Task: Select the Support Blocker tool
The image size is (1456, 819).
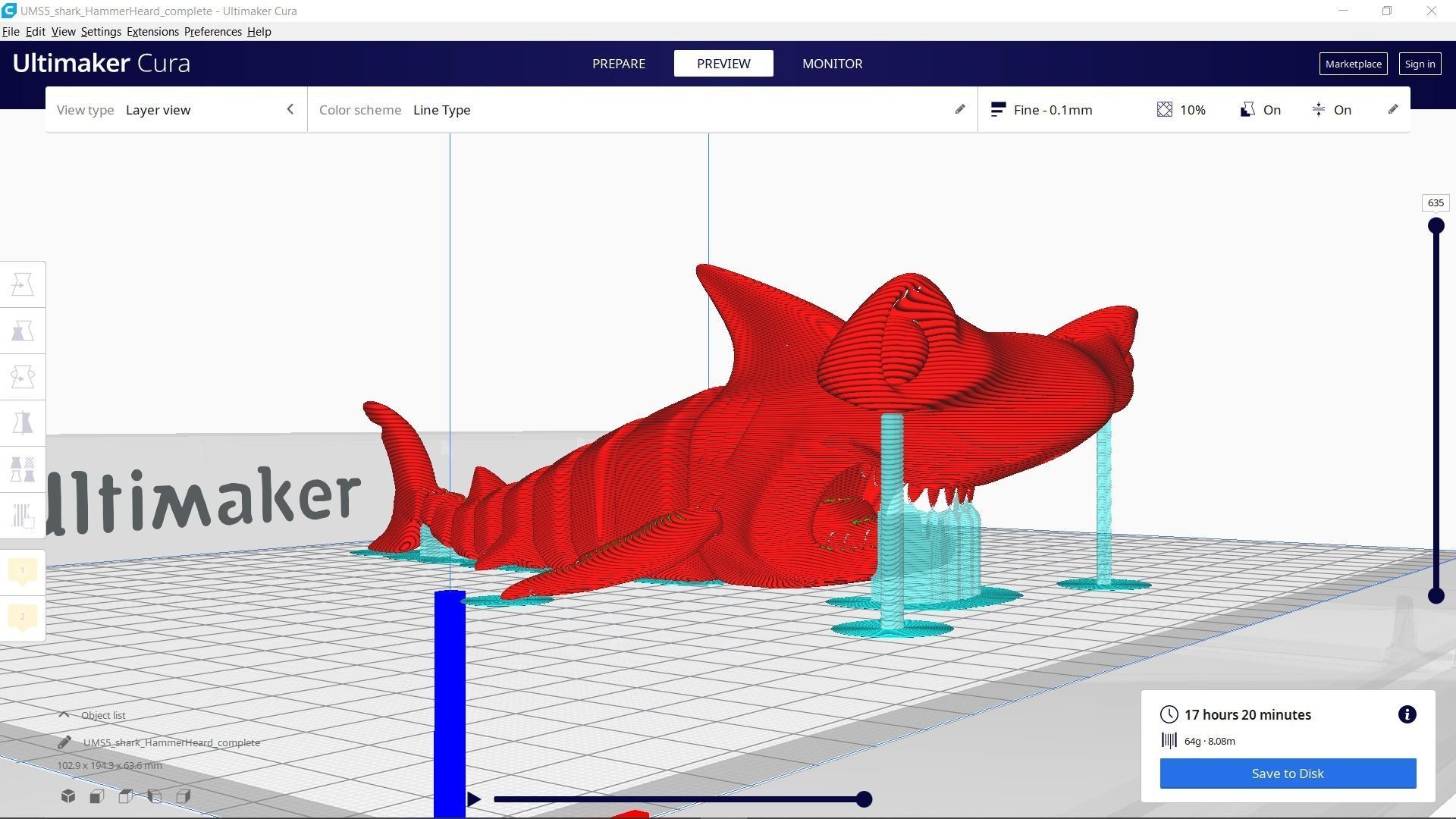Action: pyautogui.click(x=23, y=516)
